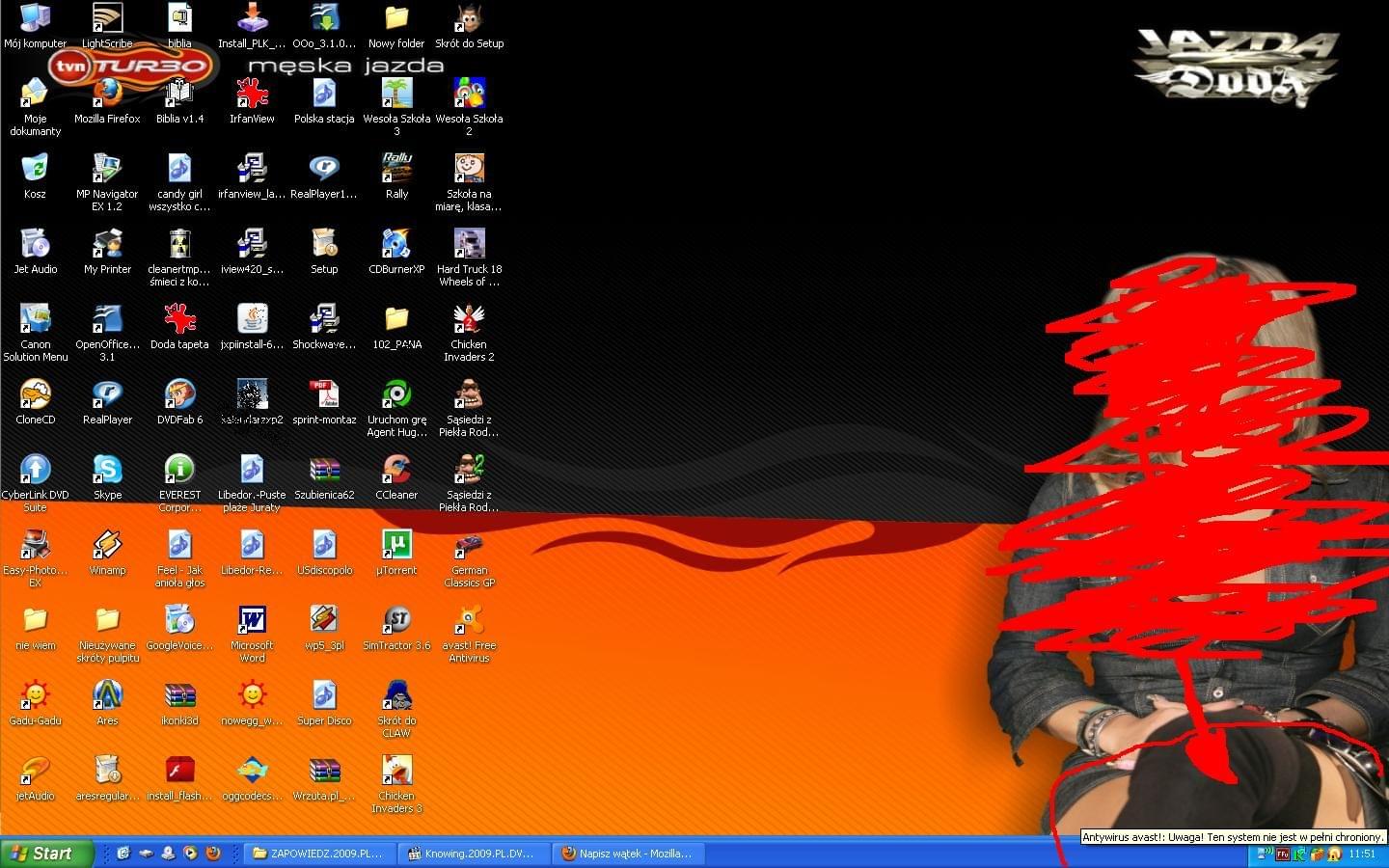
Task: Open the Microsoft Word shortcut
Action: 252,620
